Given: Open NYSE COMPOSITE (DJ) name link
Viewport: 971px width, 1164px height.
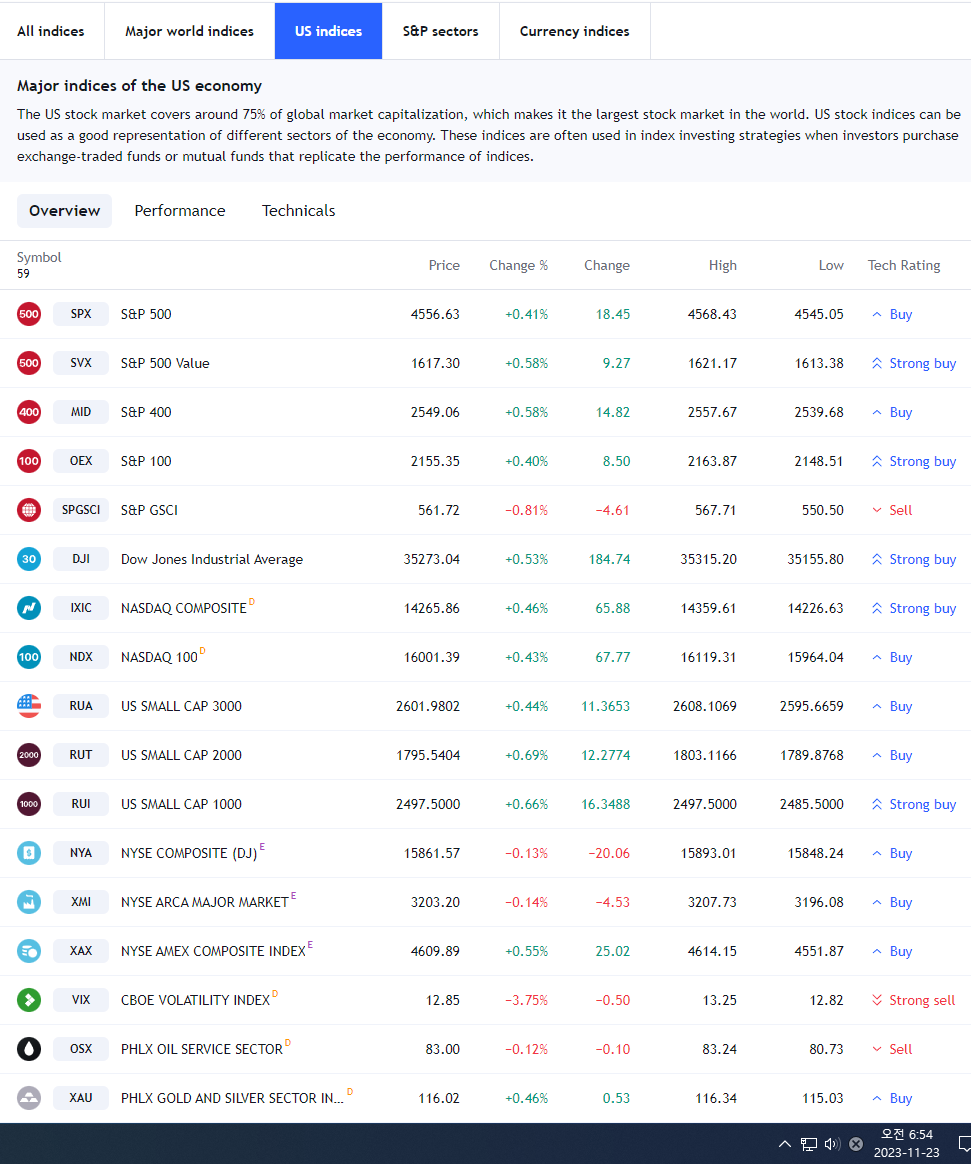Looking at the screenshot, I should pyautogui.click(x=189, y=853).
